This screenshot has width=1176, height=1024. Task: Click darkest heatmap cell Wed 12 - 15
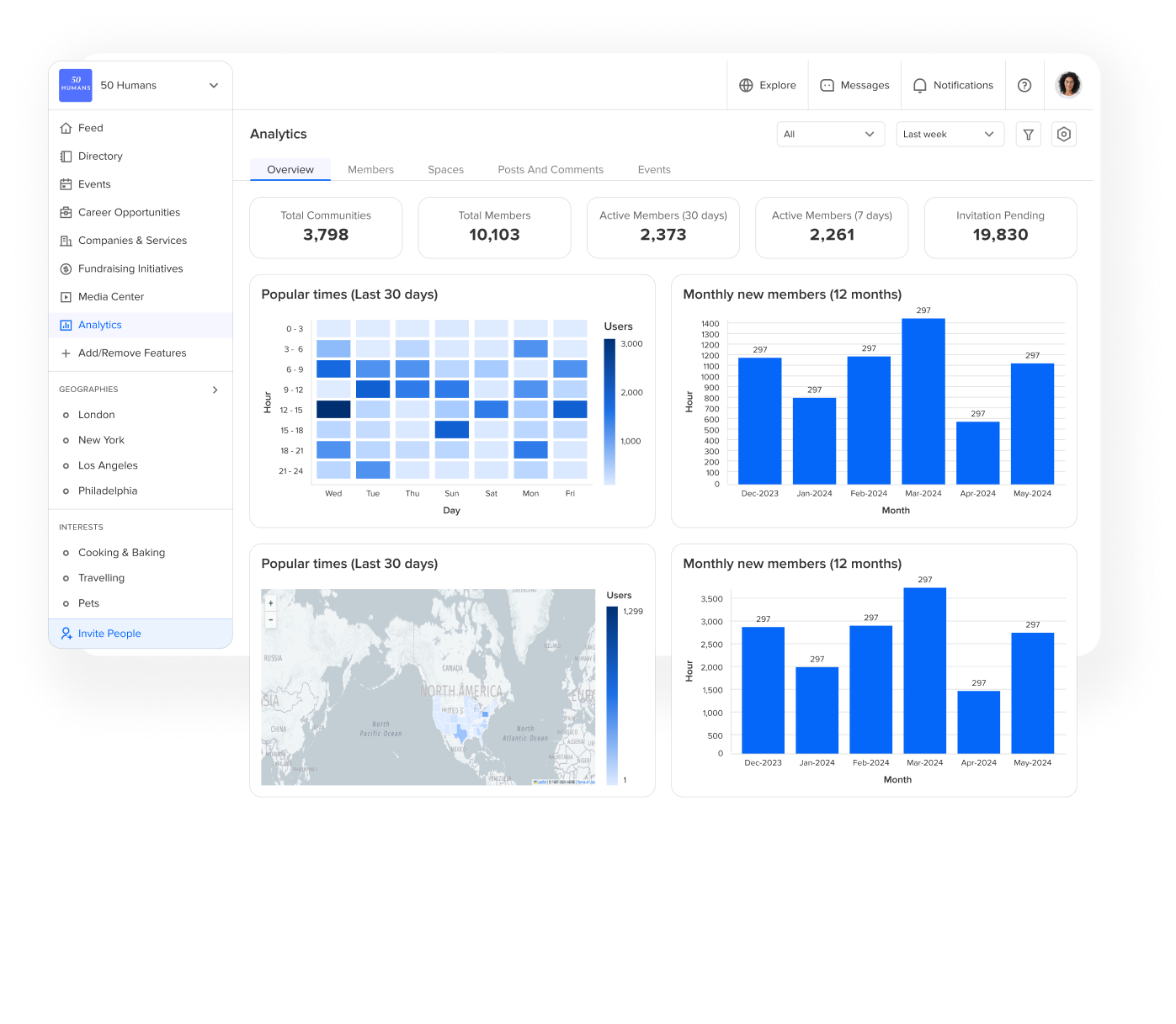click(x=333, y=410)
